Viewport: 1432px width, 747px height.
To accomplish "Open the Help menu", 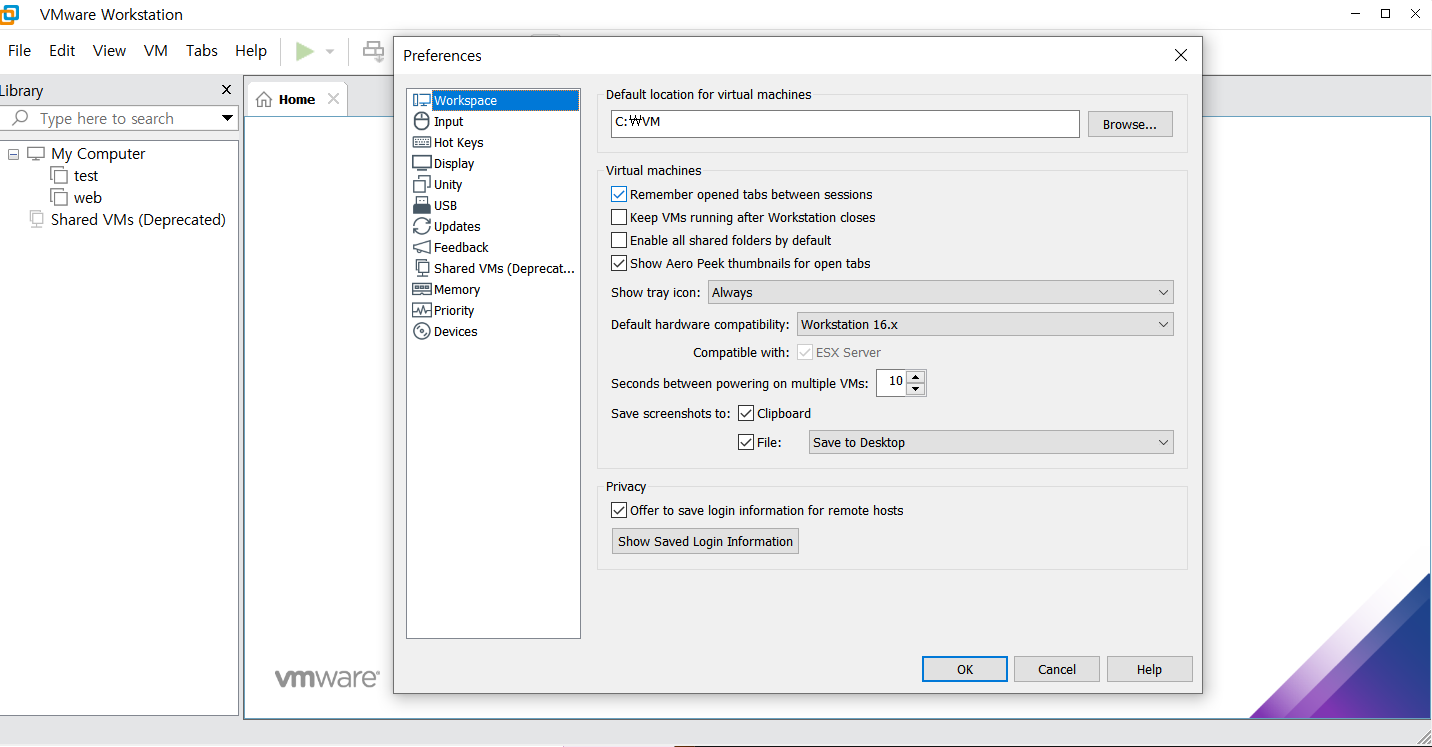I will (x=251, y=51).
